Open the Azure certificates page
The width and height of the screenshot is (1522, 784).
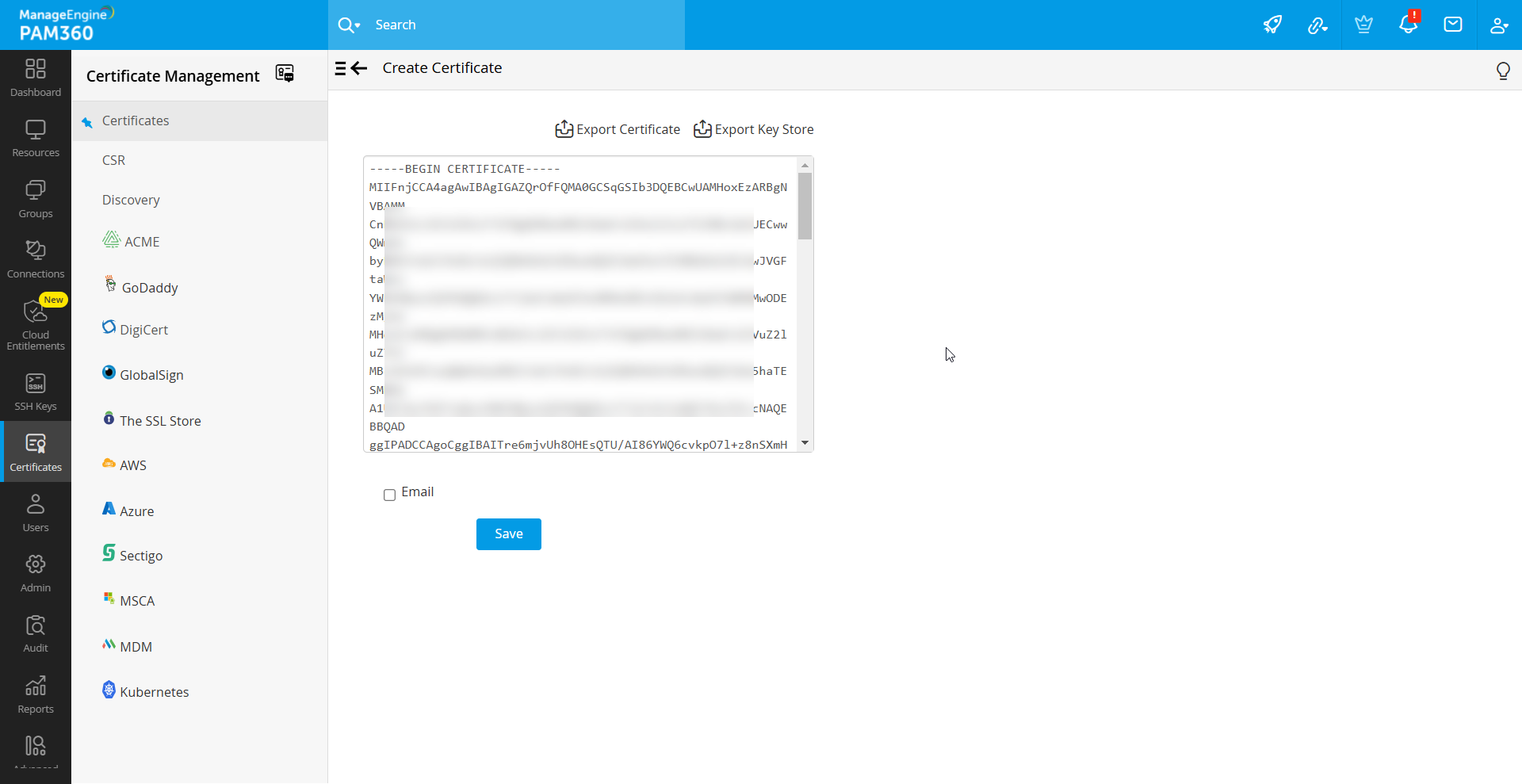[x=128, y=511]
